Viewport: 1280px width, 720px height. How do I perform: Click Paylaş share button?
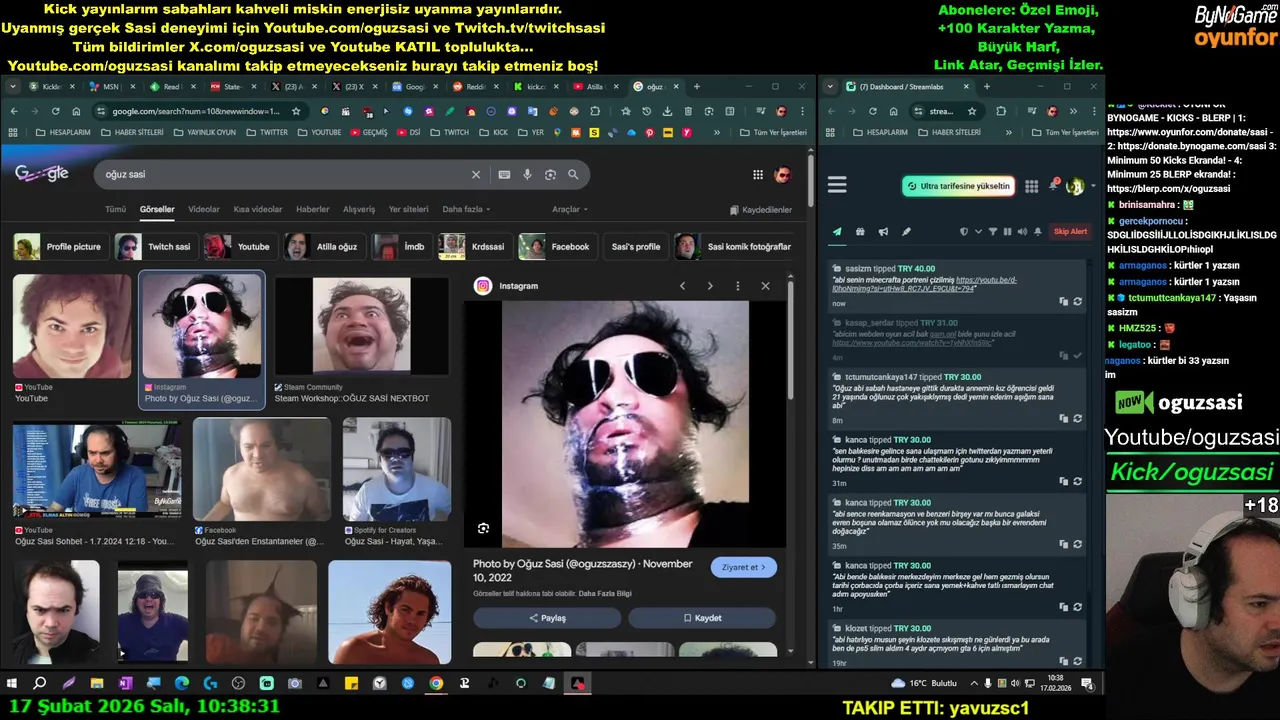pos(547,618)
